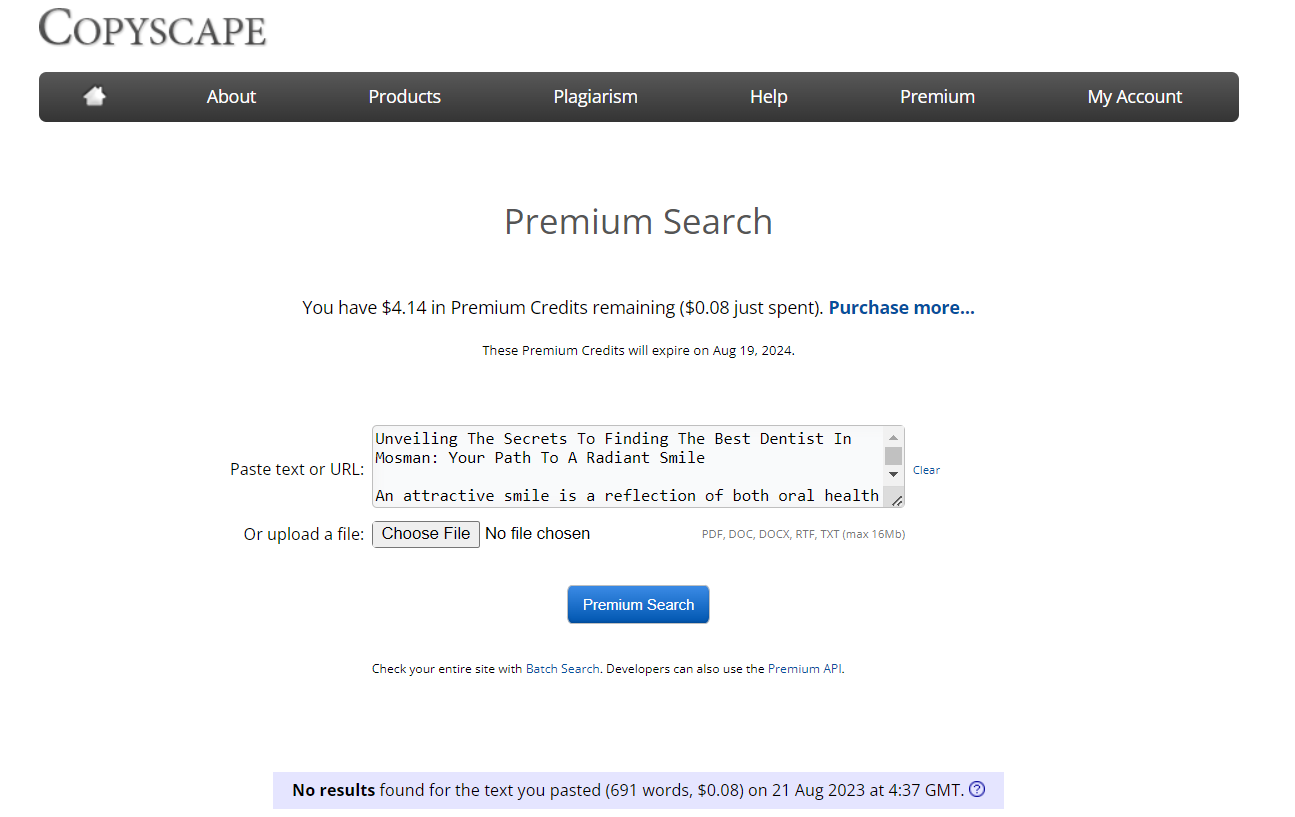Click the Copyscape logo
1295x817 pixels.
153,27
